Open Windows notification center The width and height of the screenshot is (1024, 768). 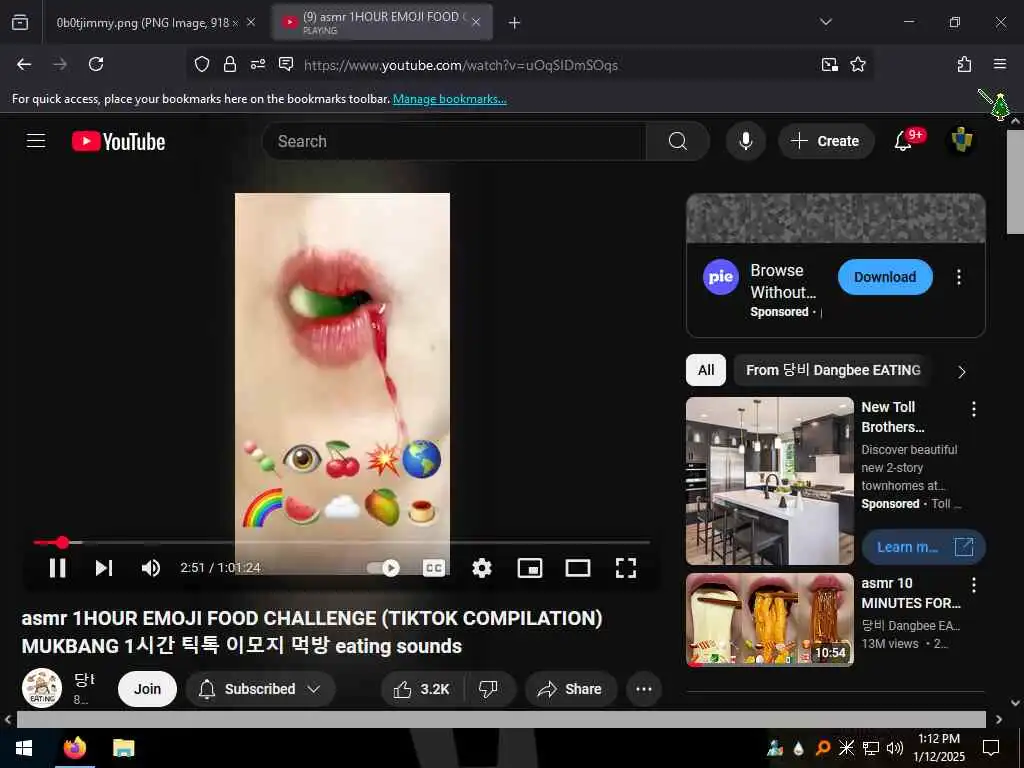click(x=991, y=748)
